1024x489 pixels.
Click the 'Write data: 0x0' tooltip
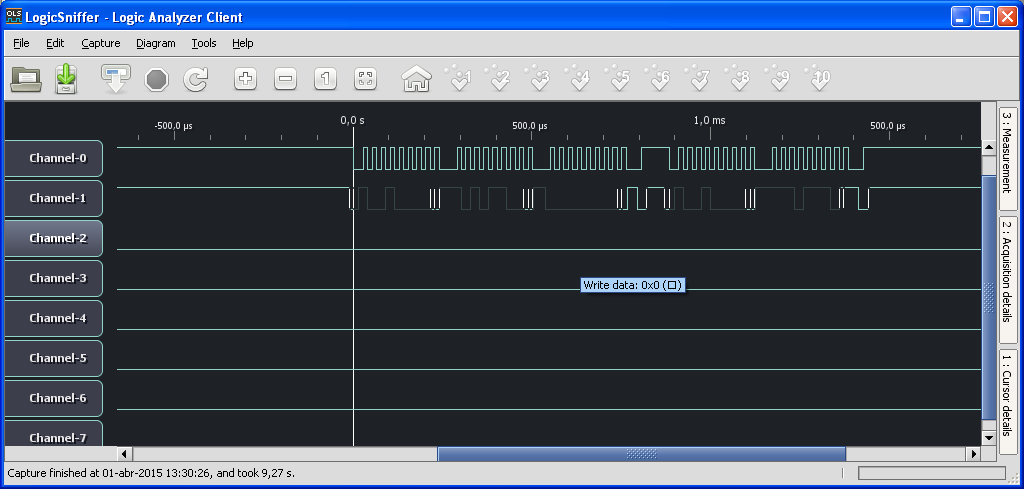pyautogui.click(x=633, y=285)
